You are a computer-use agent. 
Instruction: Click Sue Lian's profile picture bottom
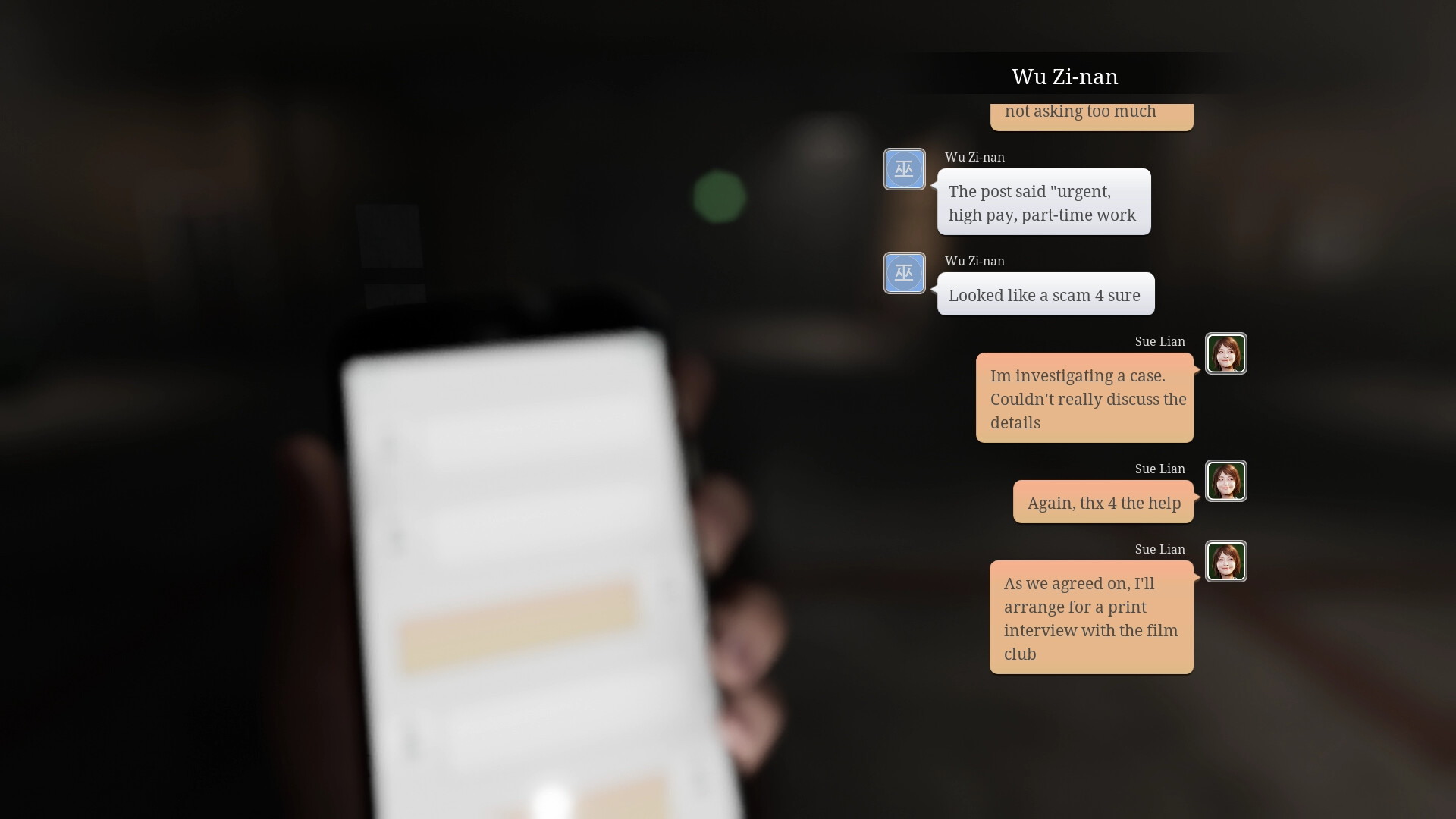click(x=1225, y=561)
